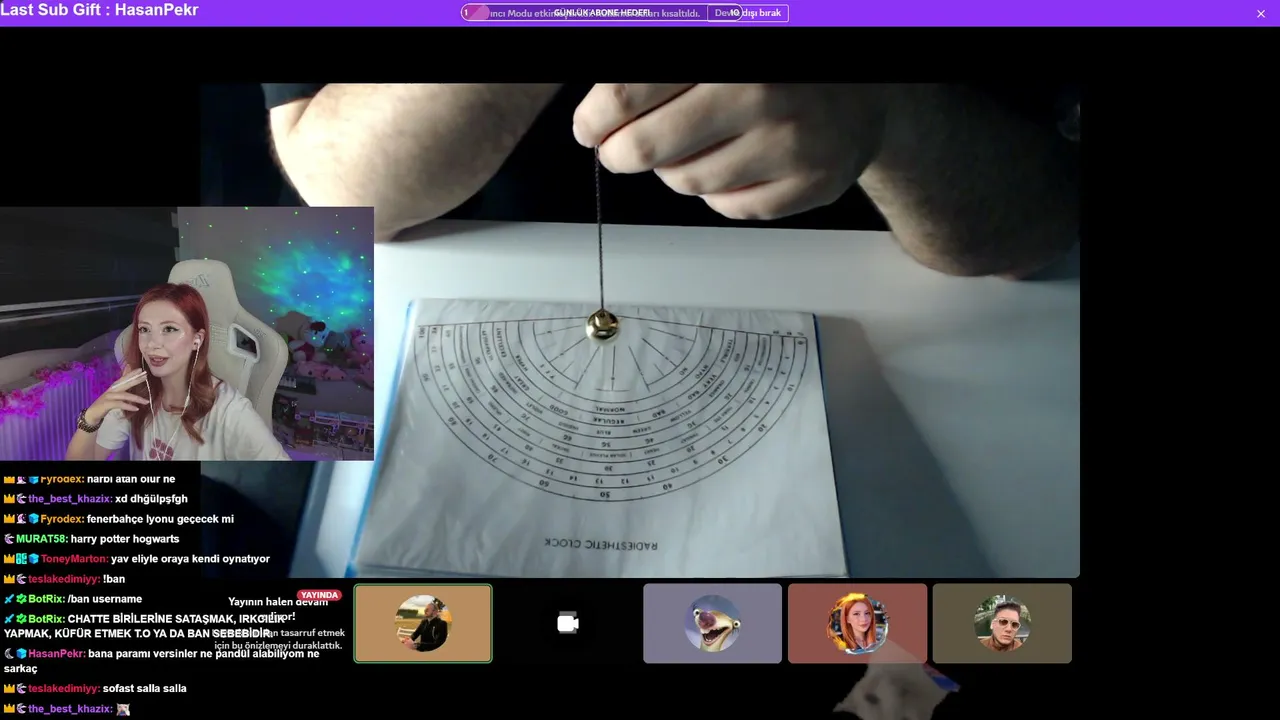This screenshot has width=1280, height=720.
Task: Open teslakedimiyy's username on the '!ban' message
Action: point(64,579)
